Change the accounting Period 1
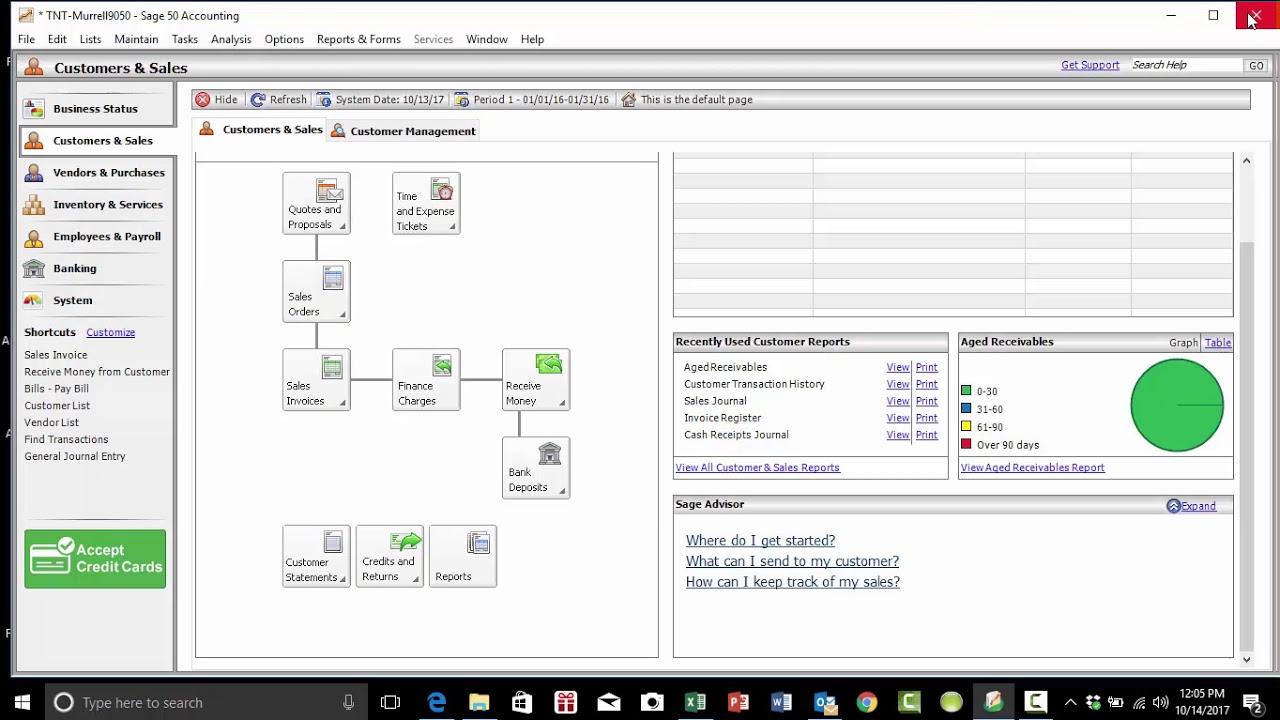This screenshot has height=720, width=1280. 532,100
